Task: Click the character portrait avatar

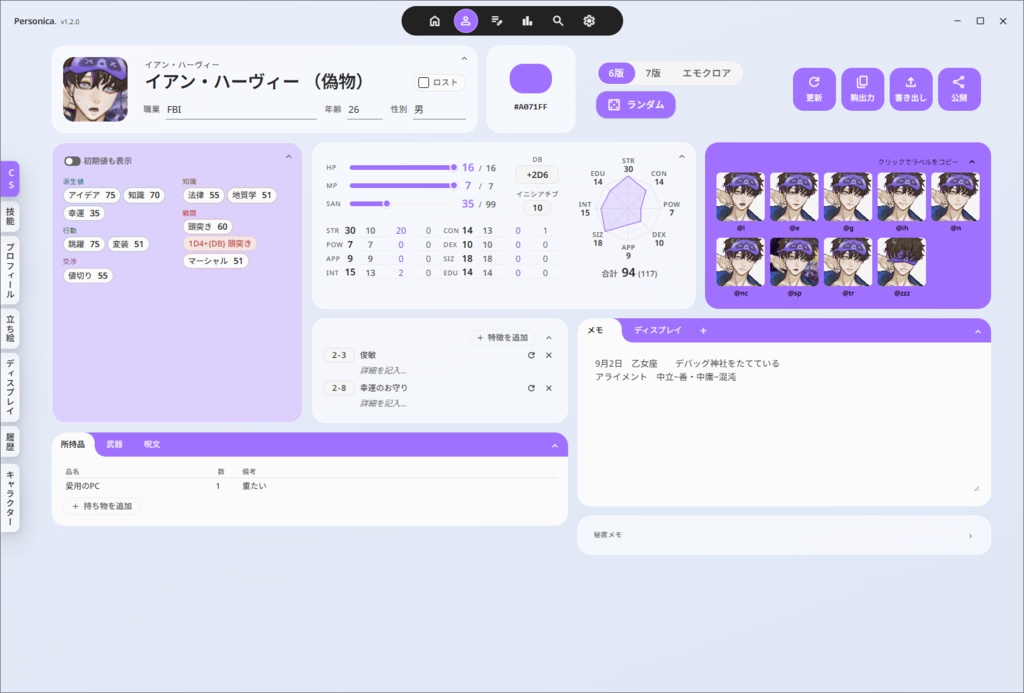Action: click(95, 89)
